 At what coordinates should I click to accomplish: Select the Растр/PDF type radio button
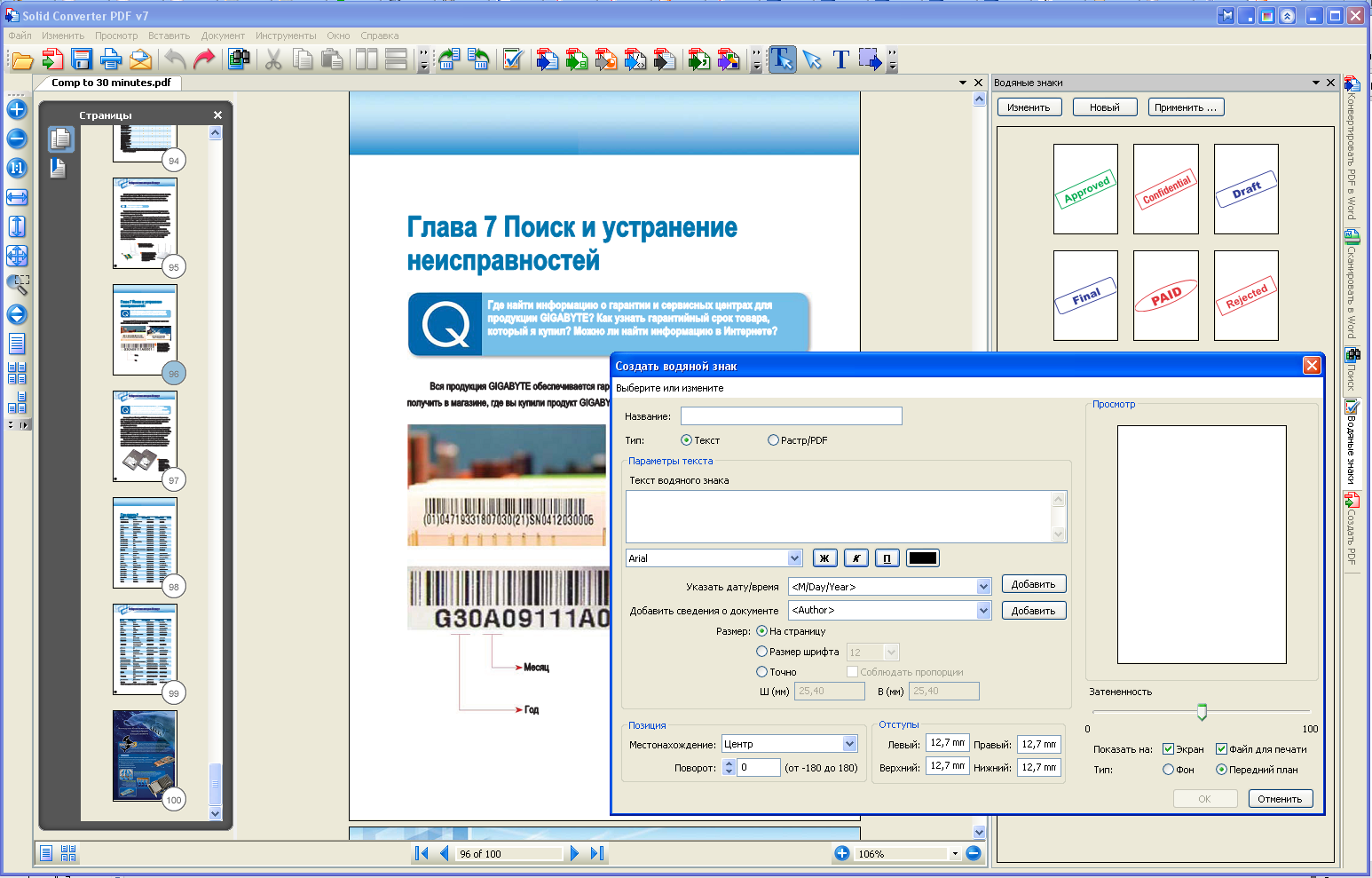click(x=773, y=440)
